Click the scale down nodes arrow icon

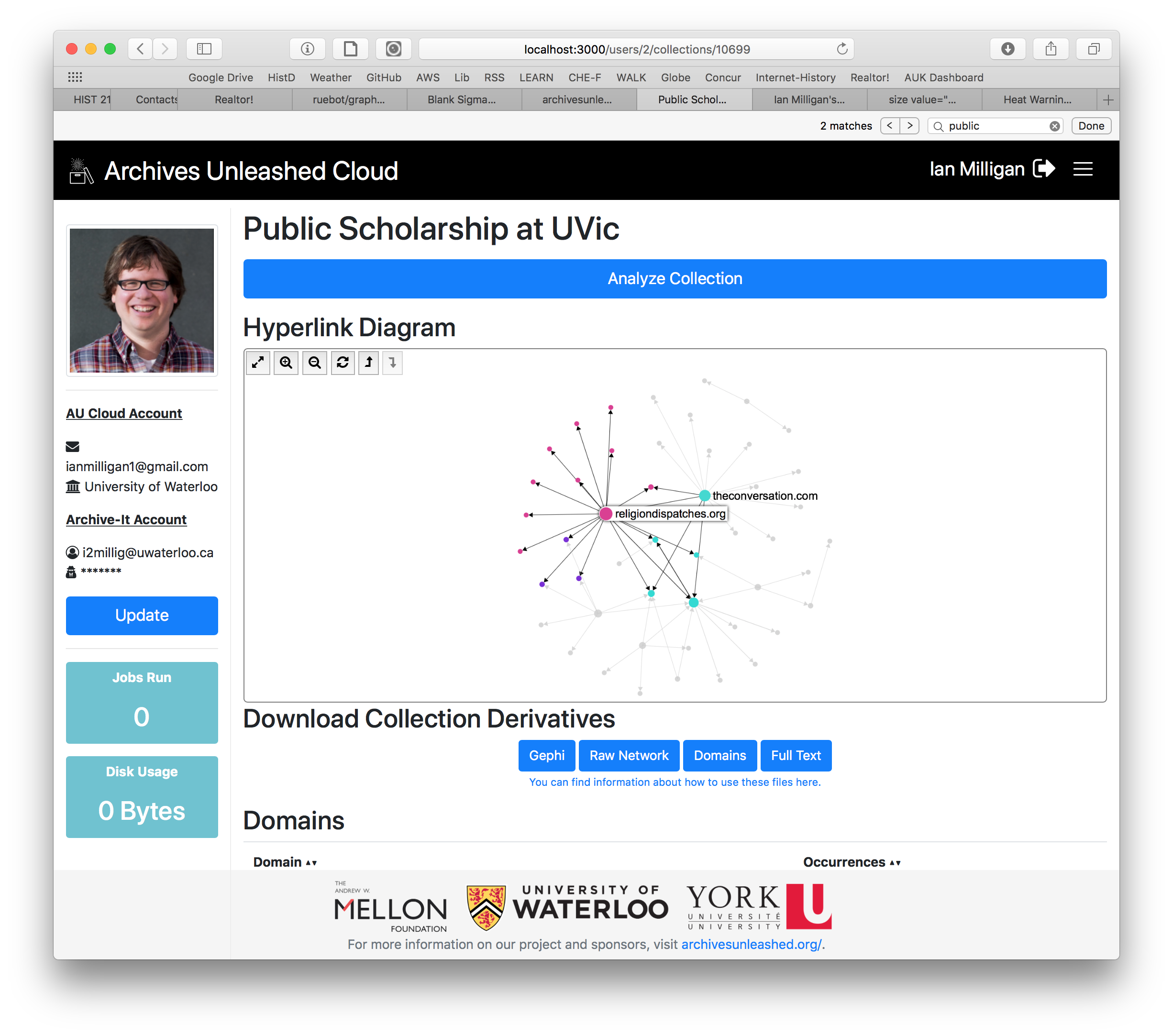(393, 363)
